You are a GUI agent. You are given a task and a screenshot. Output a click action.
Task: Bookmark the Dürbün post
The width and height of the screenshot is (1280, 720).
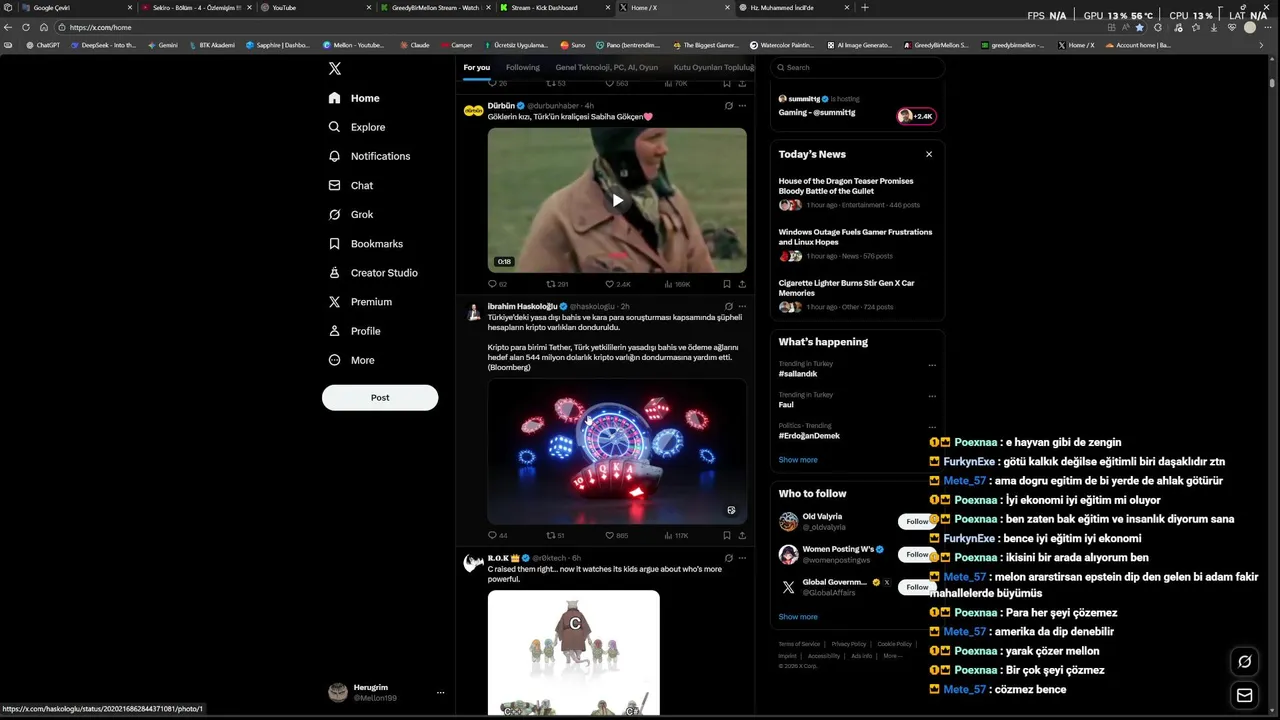tap(726, 284)
